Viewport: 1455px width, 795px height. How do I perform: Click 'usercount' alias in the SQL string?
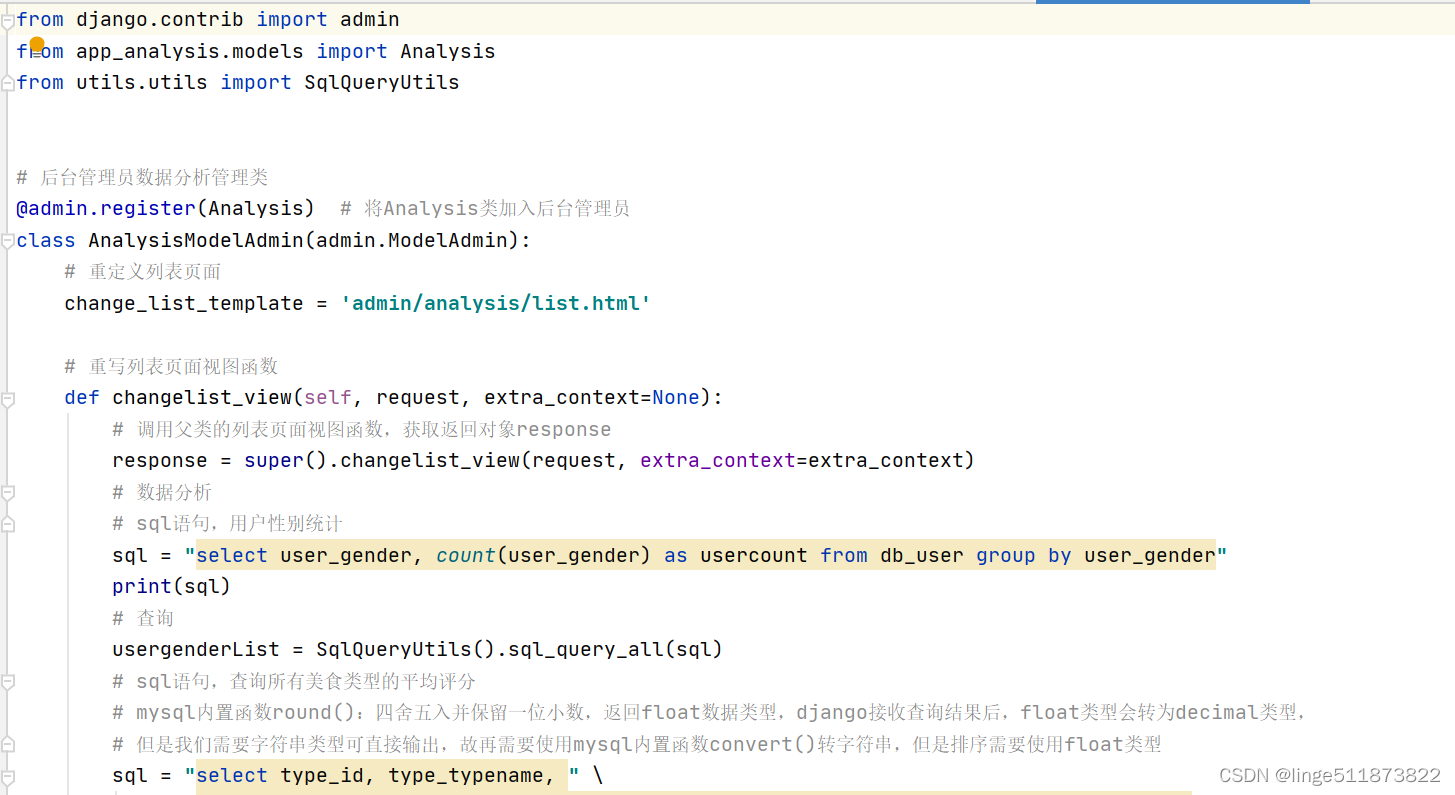[x=754, y=555]
